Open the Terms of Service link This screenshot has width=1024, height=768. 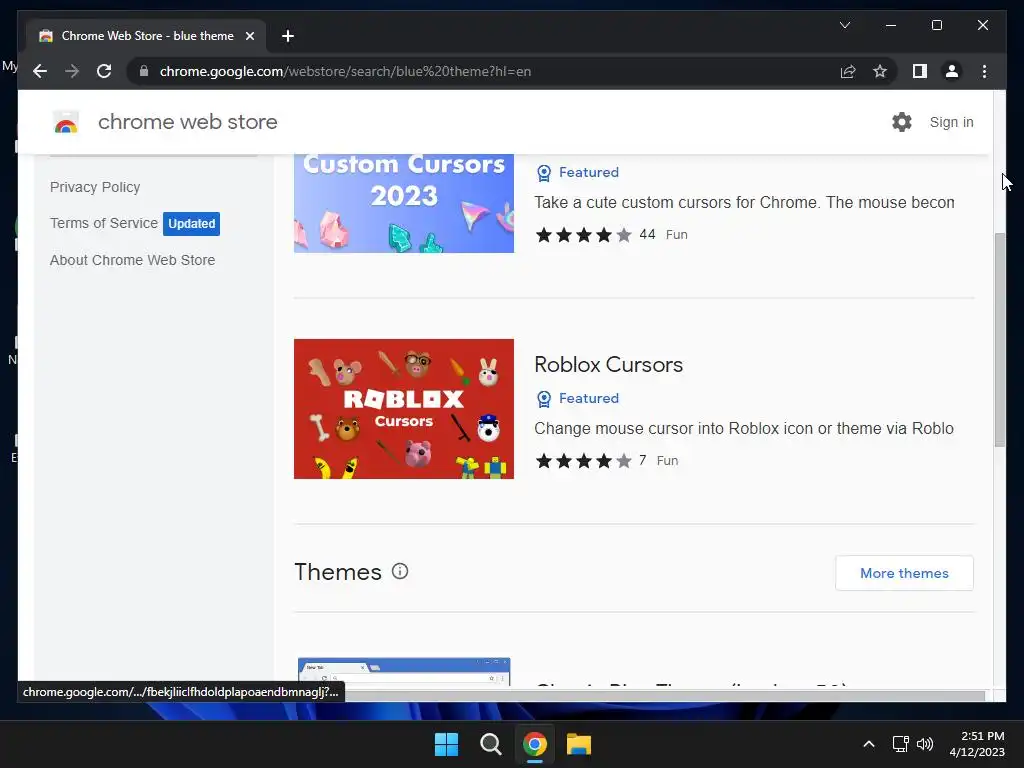tap(104, 223)
